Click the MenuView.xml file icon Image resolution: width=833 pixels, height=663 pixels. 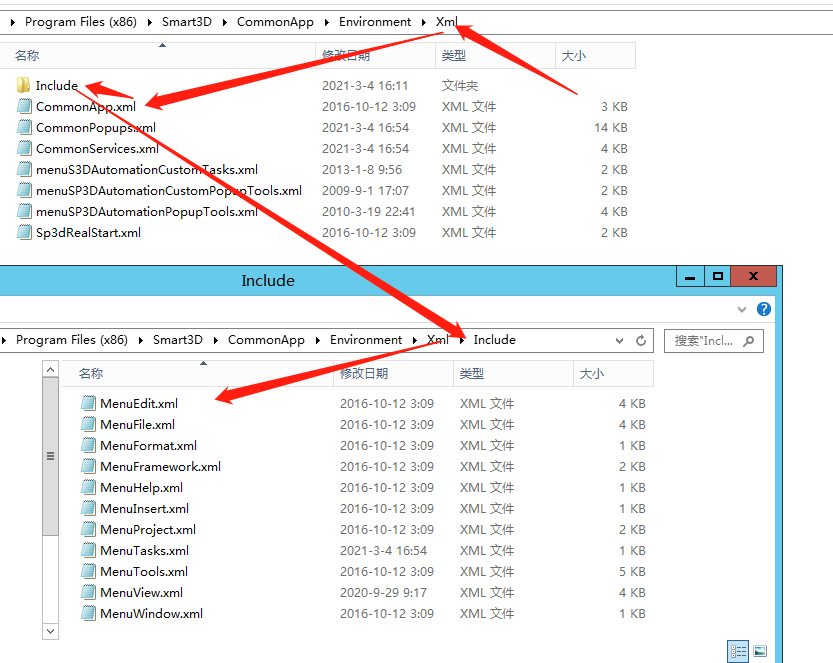click(x=88, y=592)
